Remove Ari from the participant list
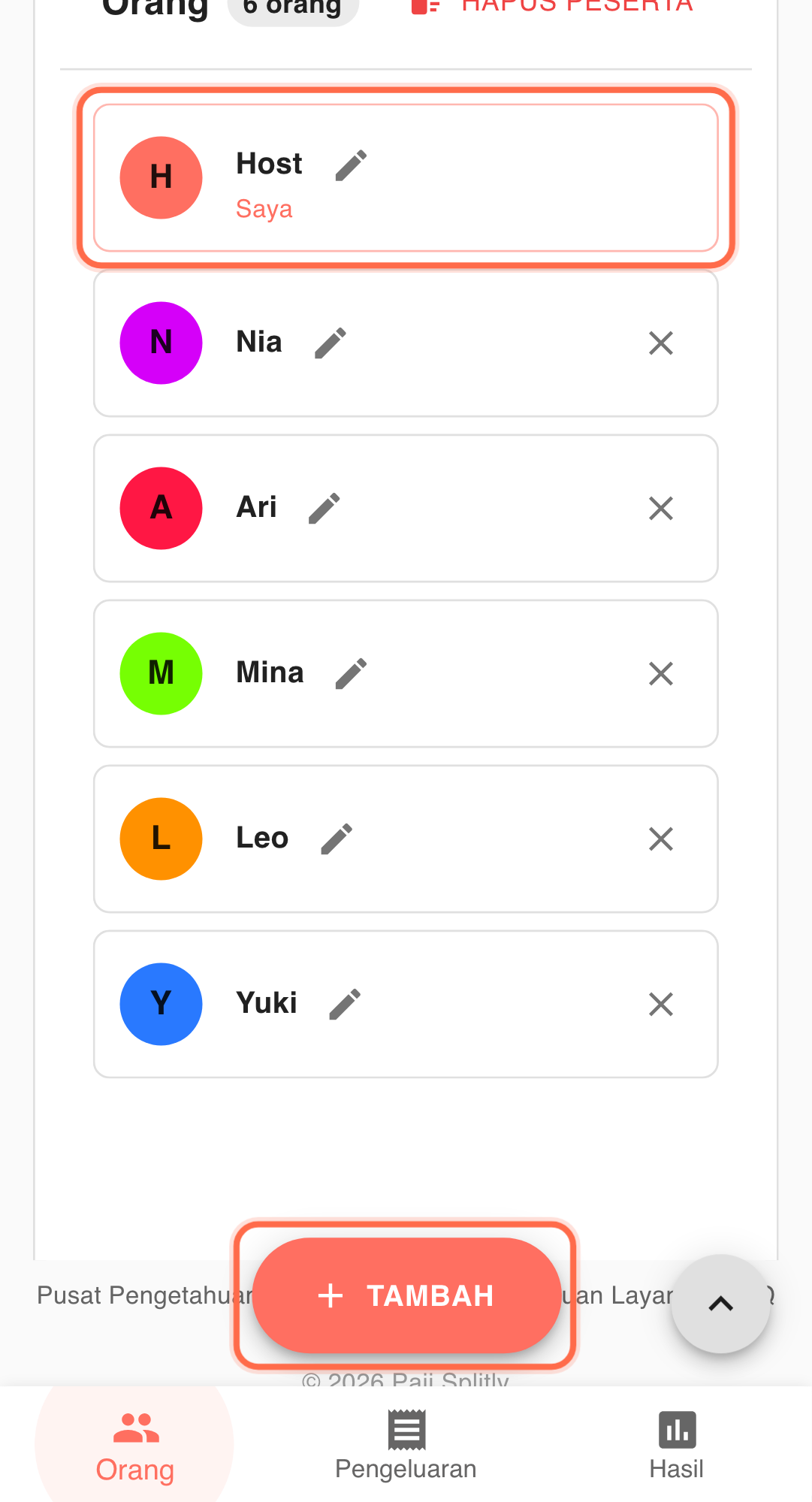The image size is (812, 1502). pos(660,509)
